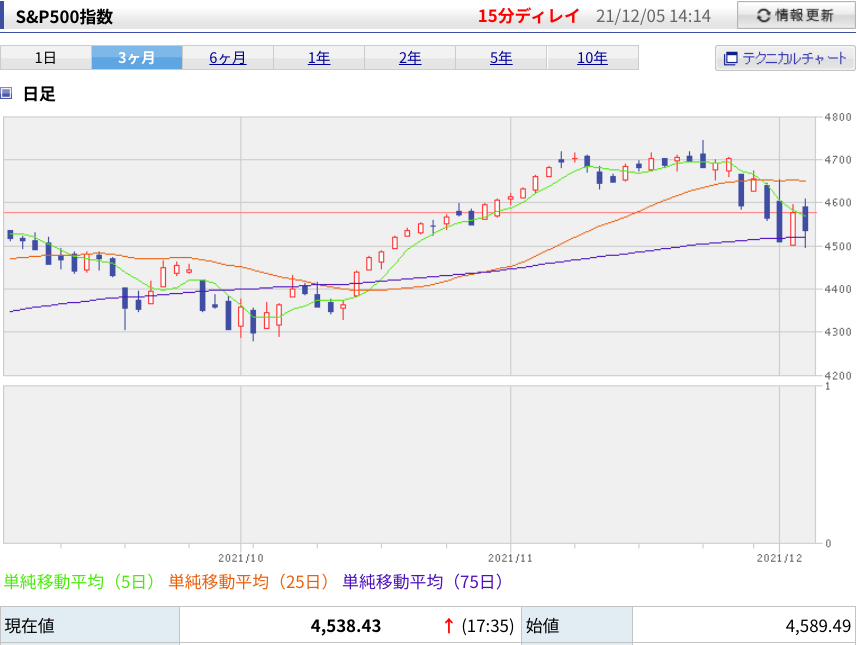857x645 pixels.
Task: Click the 2021/12 axis label
Action: click(x=779, y=558)
